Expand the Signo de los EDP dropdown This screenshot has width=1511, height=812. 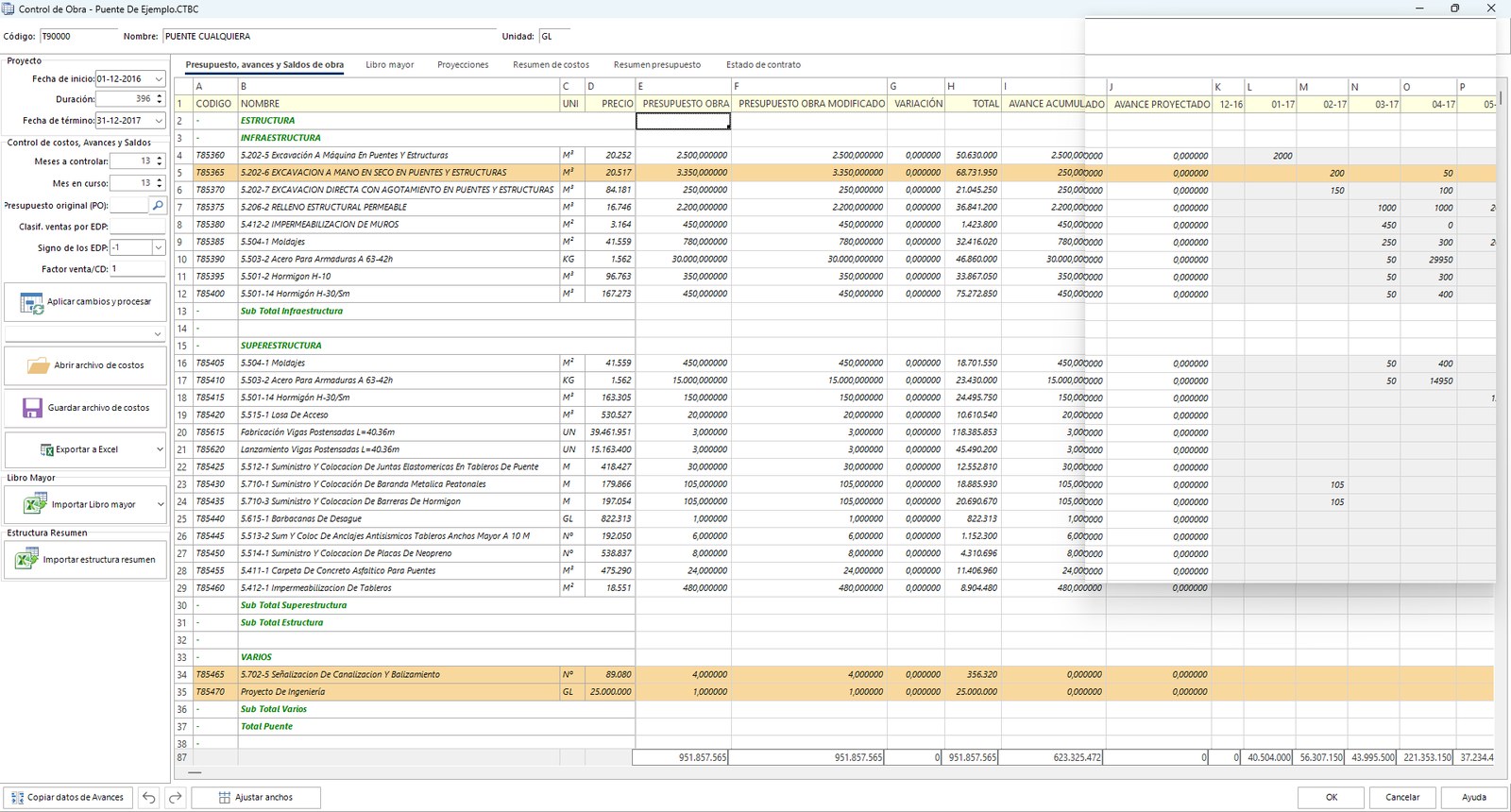point(159,247)
